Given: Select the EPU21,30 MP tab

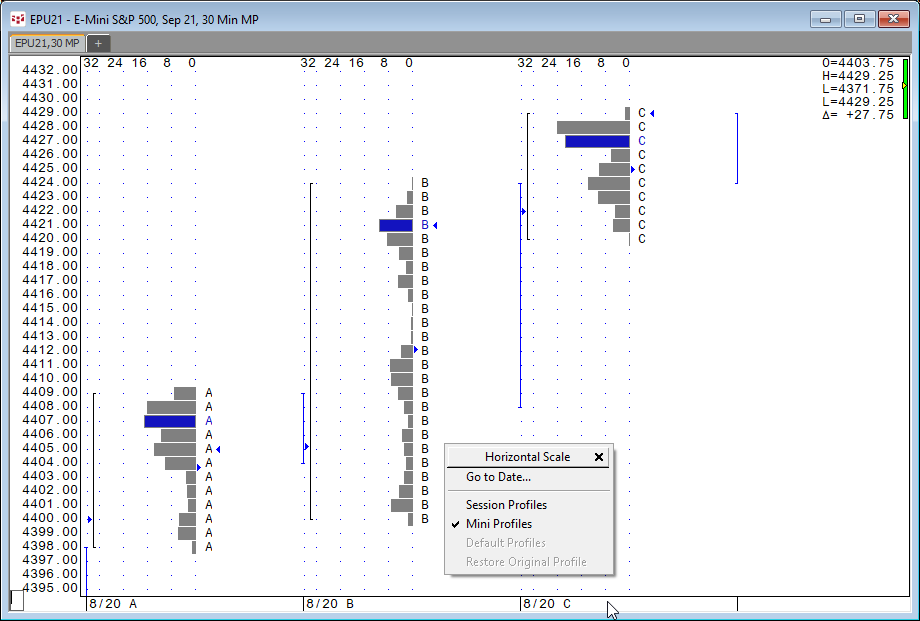Looking at the screenshot, I should [47, 43].
